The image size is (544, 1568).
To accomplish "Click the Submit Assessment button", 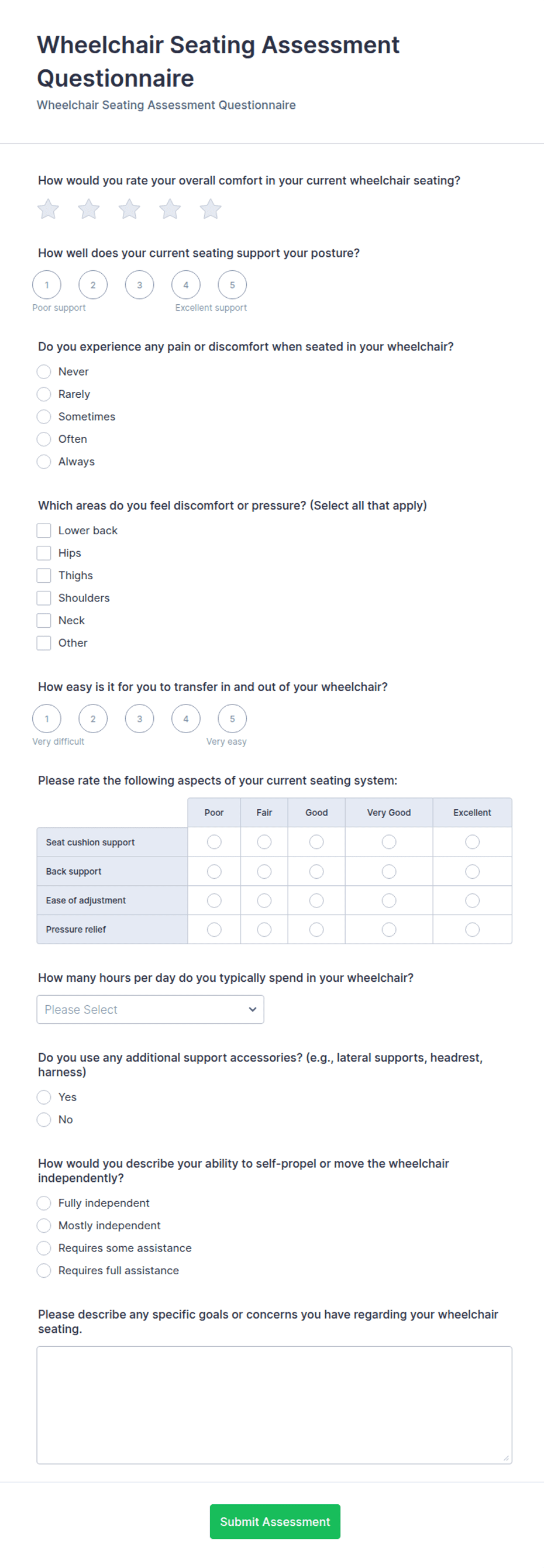I will click(275, 1522).
